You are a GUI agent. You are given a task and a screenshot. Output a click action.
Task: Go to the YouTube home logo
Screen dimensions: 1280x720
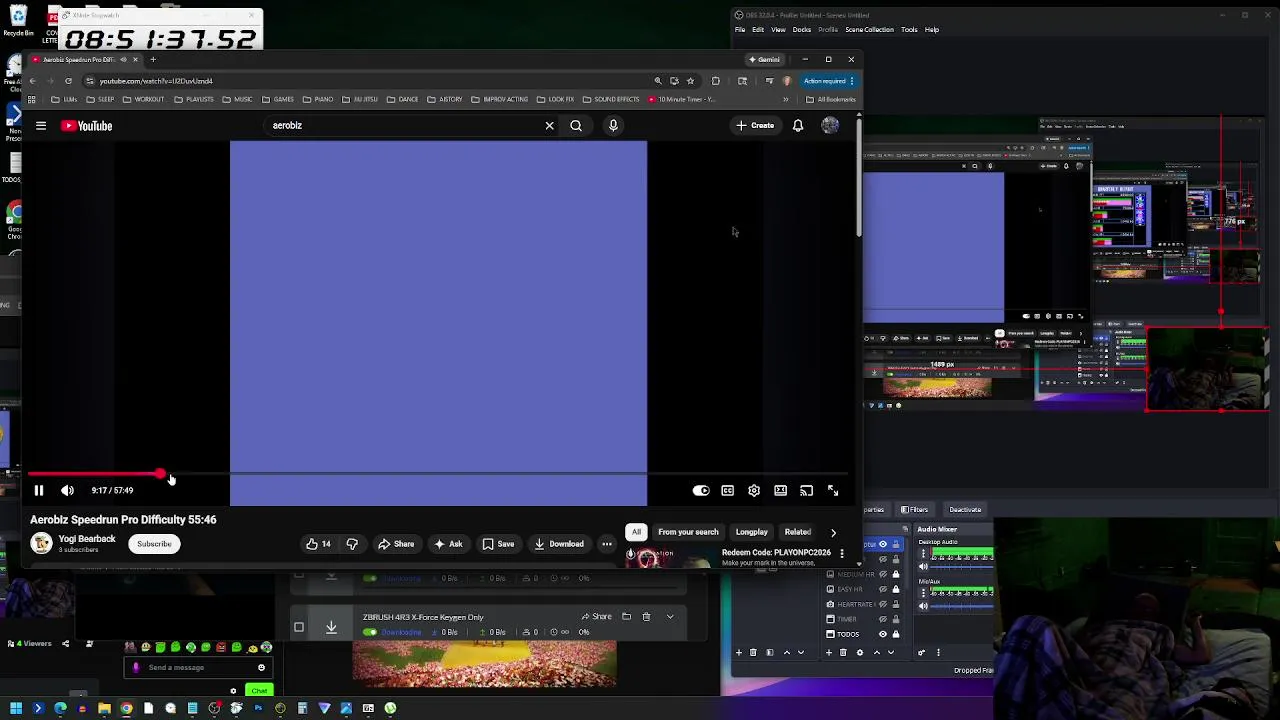87,126
